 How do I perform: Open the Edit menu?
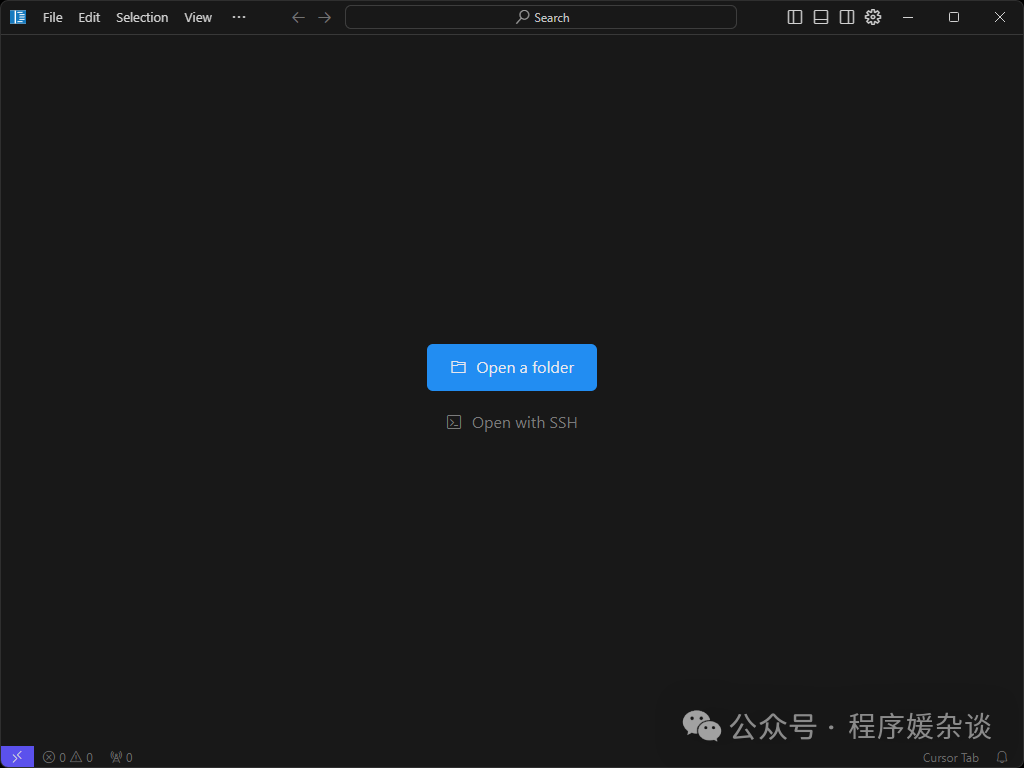[x=89, y=17]
